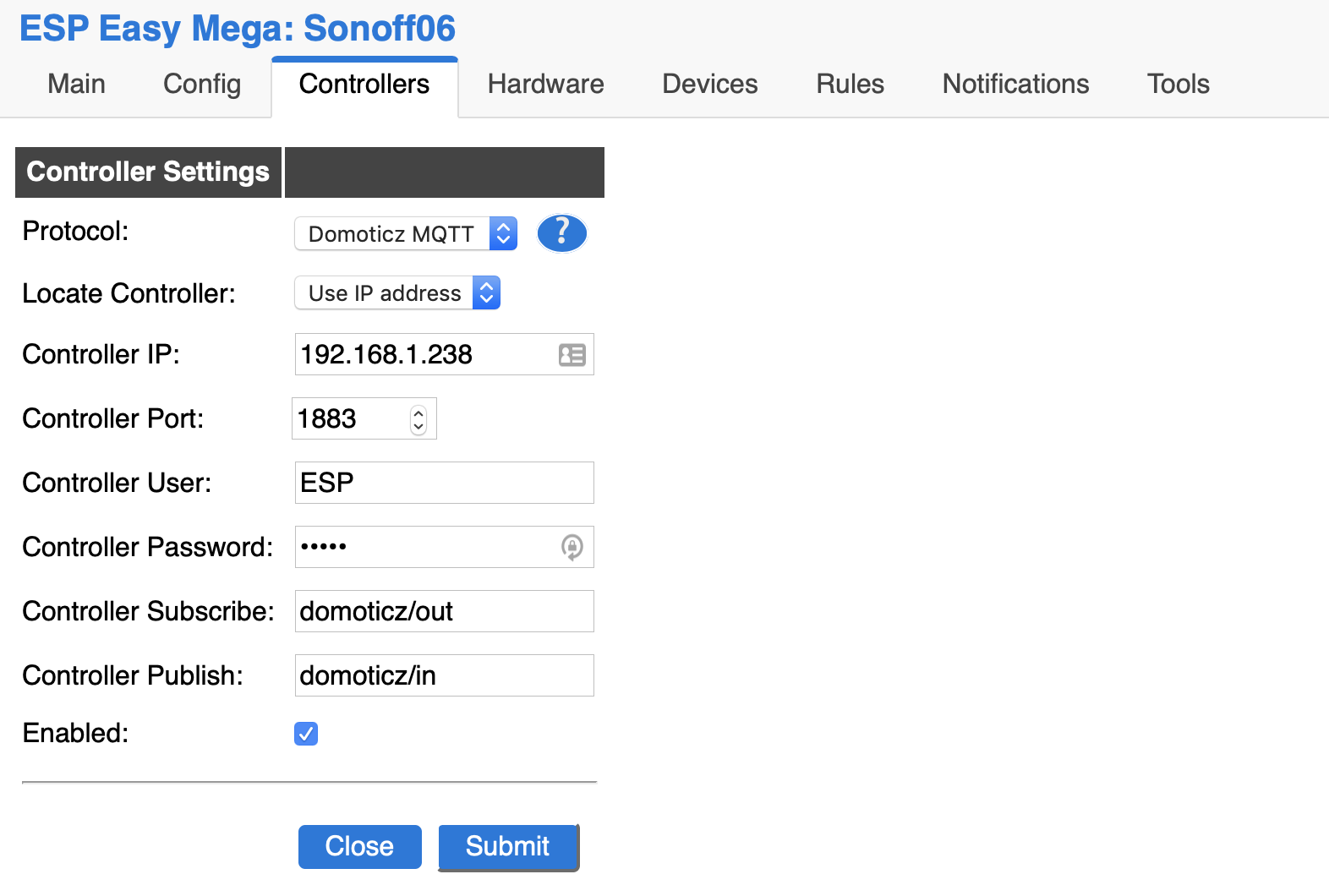
Task: Click the Controller Publish text field
Action: point(445,675)
